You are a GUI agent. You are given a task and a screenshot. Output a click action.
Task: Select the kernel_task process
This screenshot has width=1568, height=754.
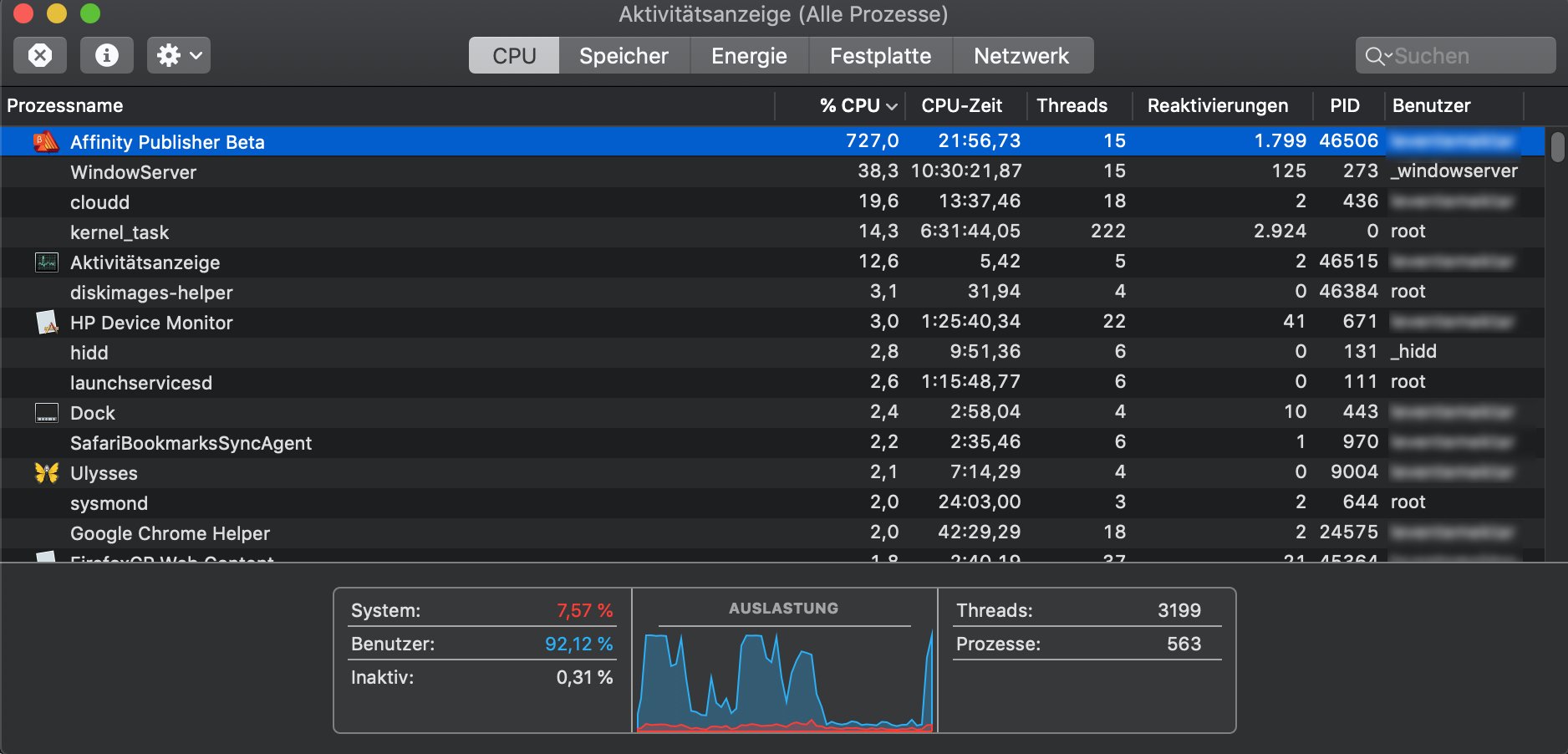pos(120,232)
